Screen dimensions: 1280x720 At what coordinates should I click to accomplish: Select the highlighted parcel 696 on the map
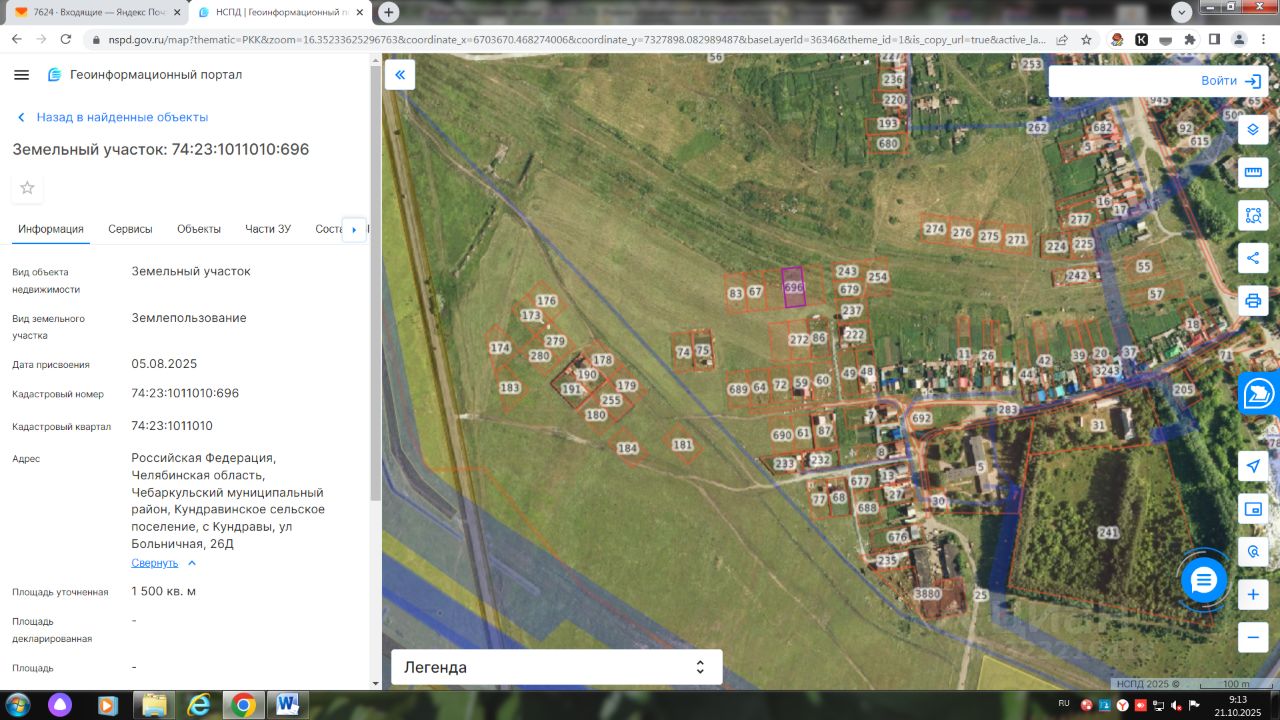pyautogui.click(x=793, y=287)
